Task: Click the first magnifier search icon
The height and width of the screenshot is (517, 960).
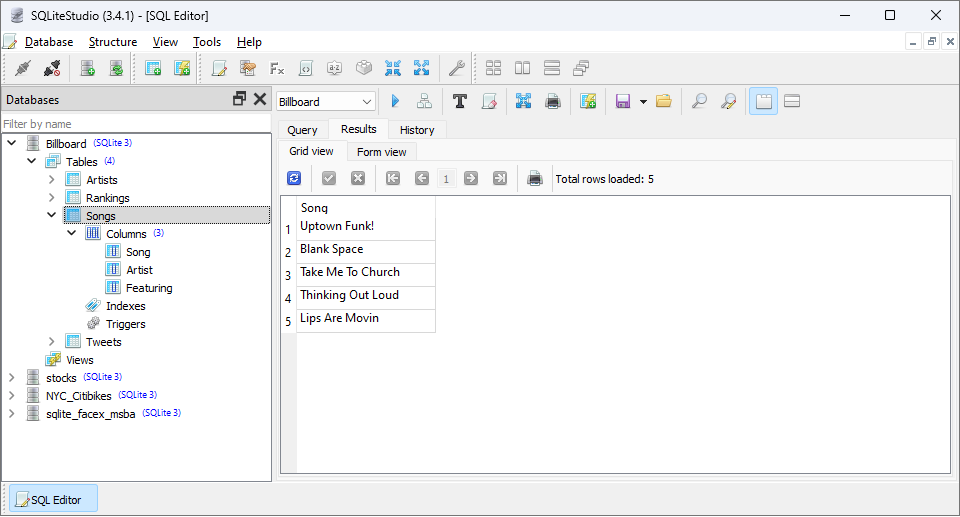Action: [699, 101]
